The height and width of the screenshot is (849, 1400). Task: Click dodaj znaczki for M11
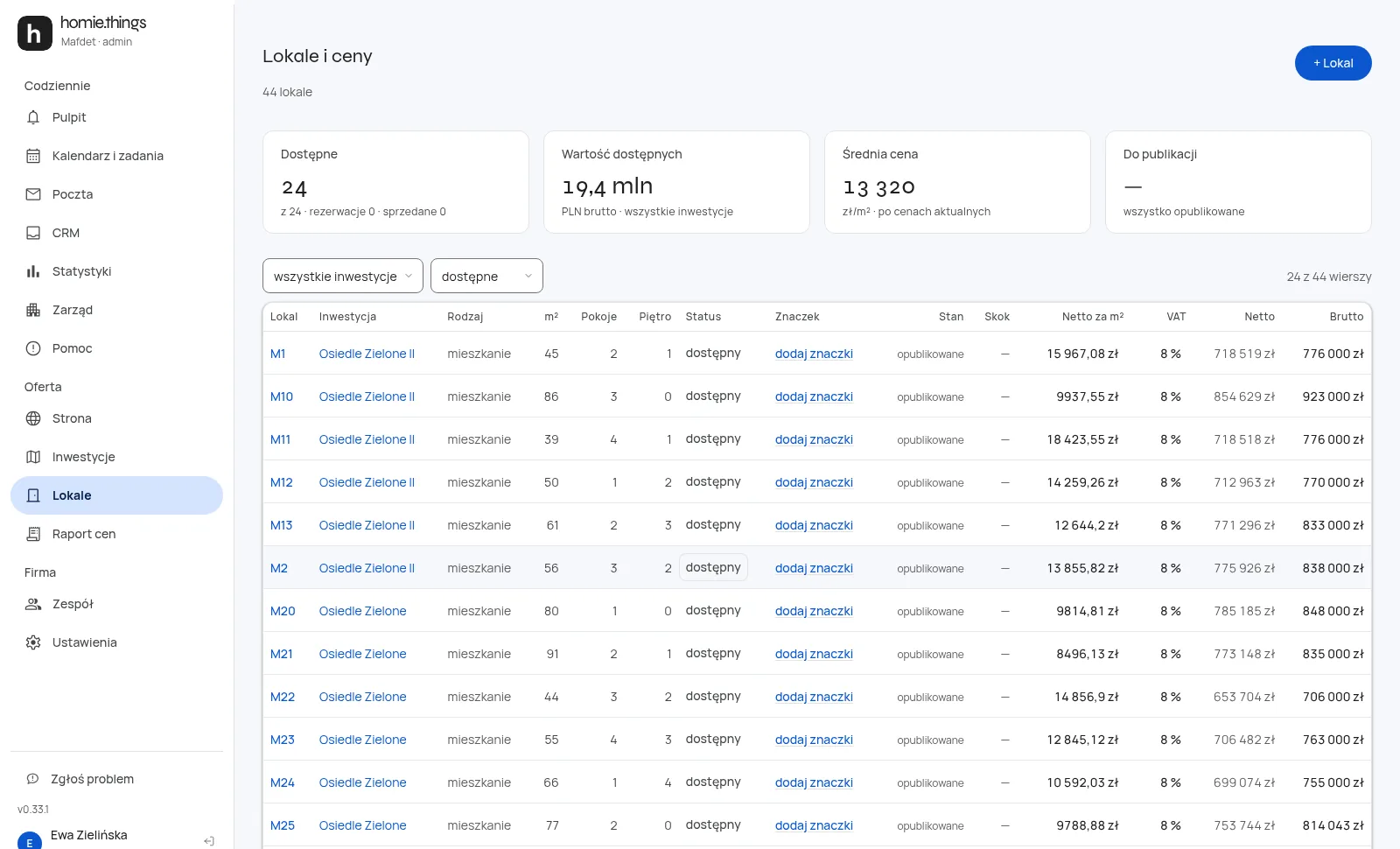coord(814,439)
